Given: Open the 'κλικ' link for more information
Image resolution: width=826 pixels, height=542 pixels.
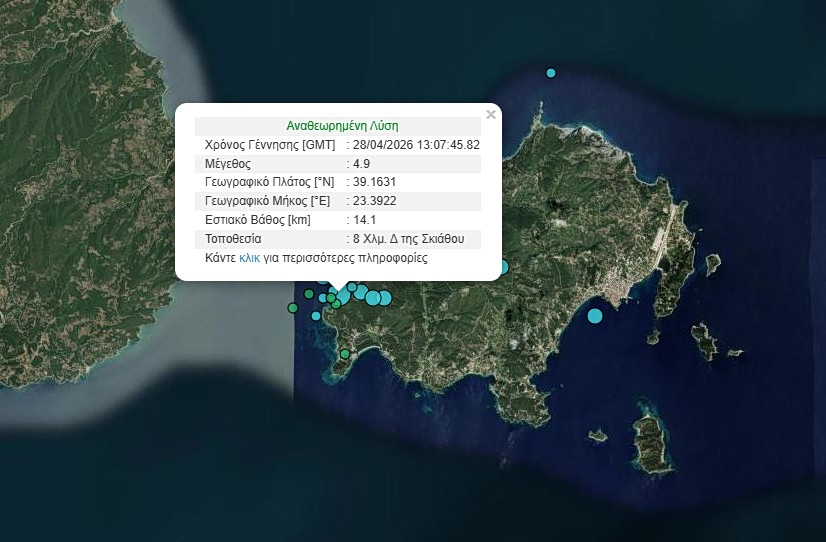Looking at the screenshot, I should (250, 258).
